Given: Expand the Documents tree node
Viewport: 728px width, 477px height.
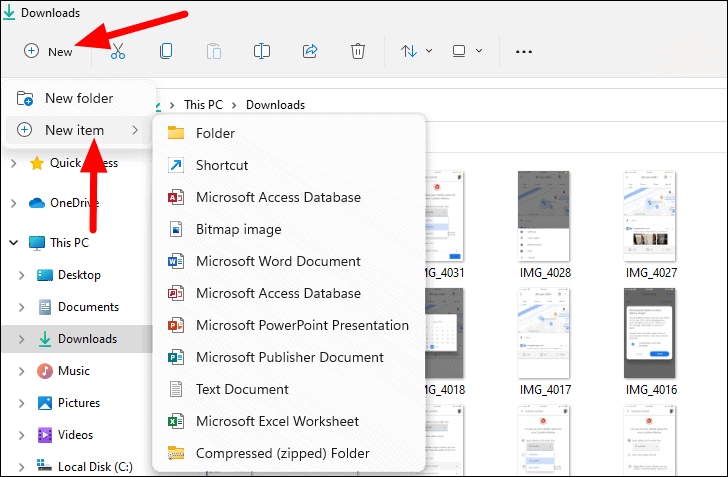Looking at the screenshot, I should tap(21, 307).
